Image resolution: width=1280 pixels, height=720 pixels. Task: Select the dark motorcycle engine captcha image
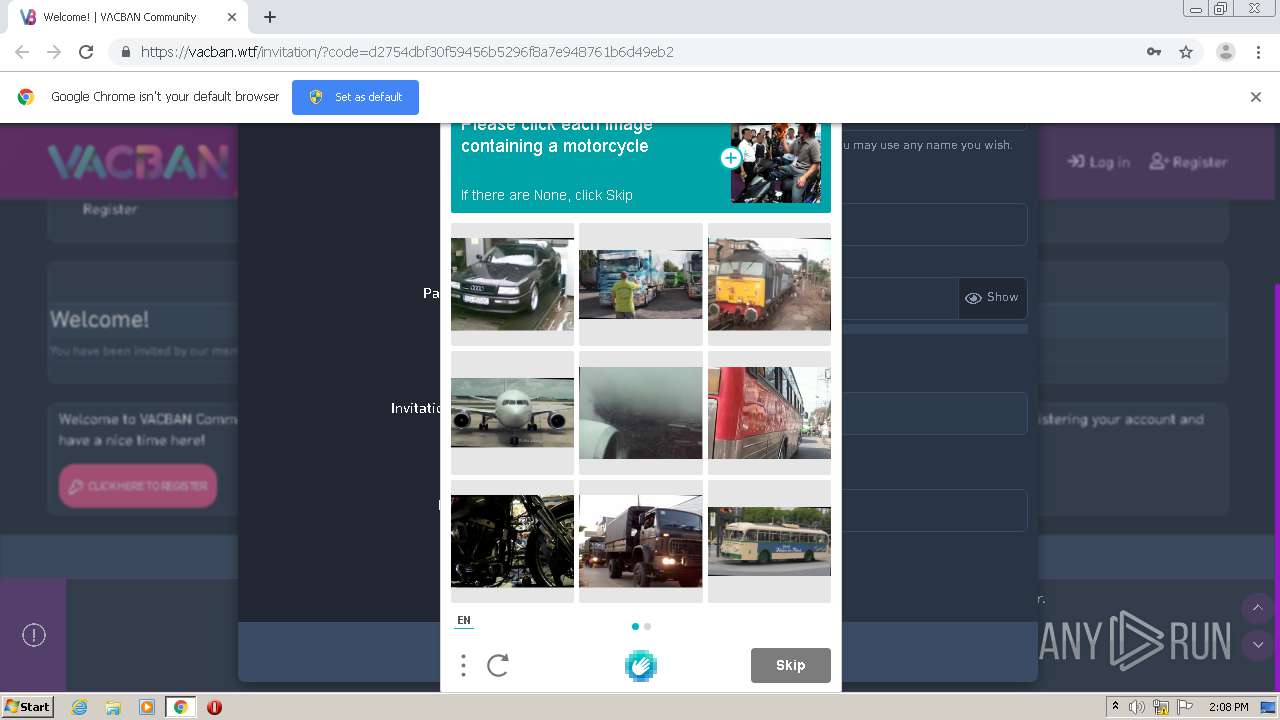[512, 541]
